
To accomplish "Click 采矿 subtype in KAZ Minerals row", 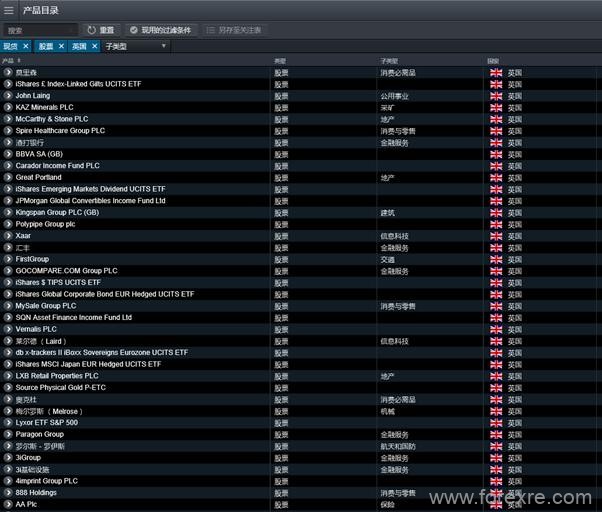I will pos(387,108).
